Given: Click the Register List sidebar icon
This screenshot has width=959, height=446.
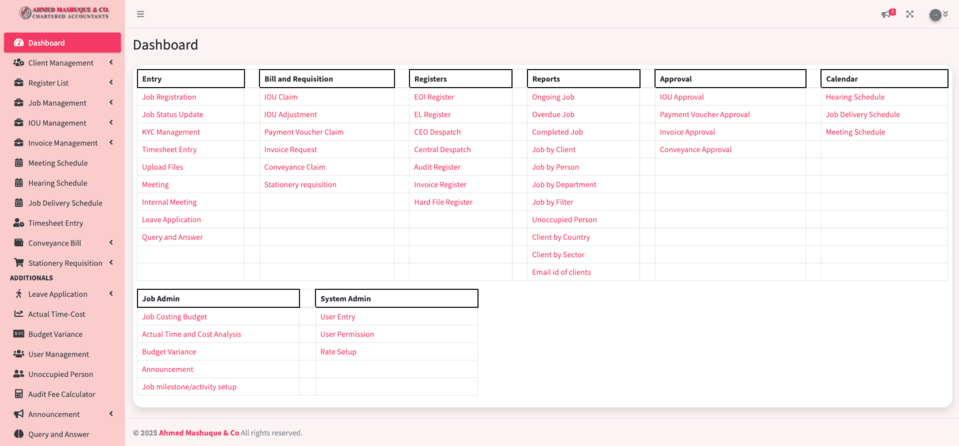Looking at the screenshot, I should click(18, 83).
